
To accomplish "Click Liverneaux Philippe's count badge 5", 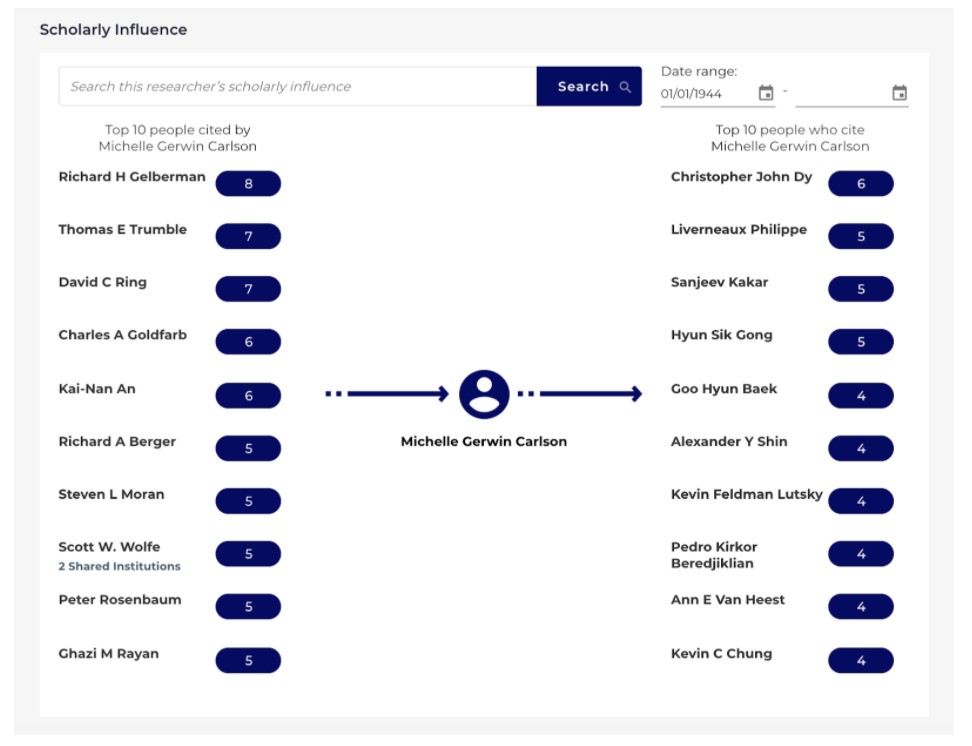I will pos(860,236).
